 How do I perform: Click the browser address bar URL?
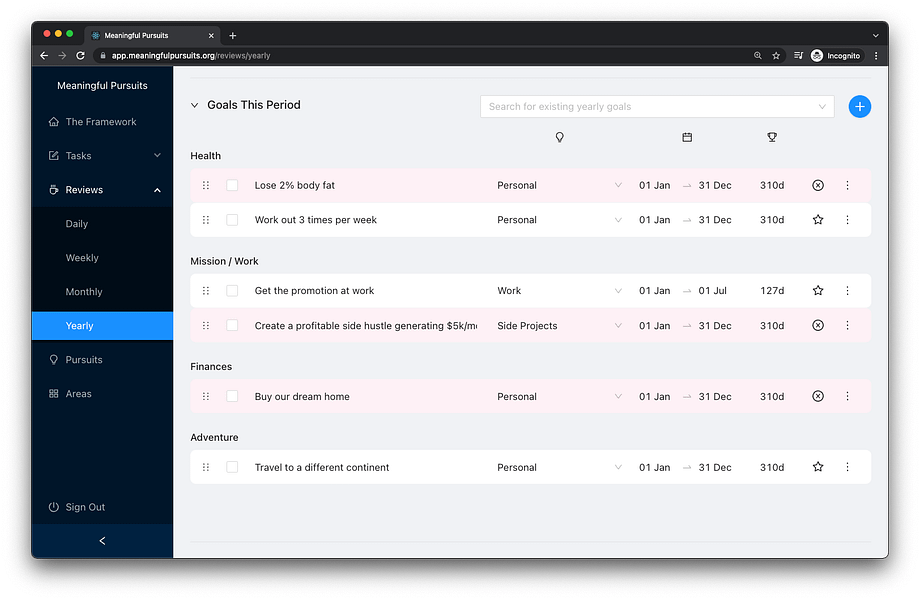point(191,56)
